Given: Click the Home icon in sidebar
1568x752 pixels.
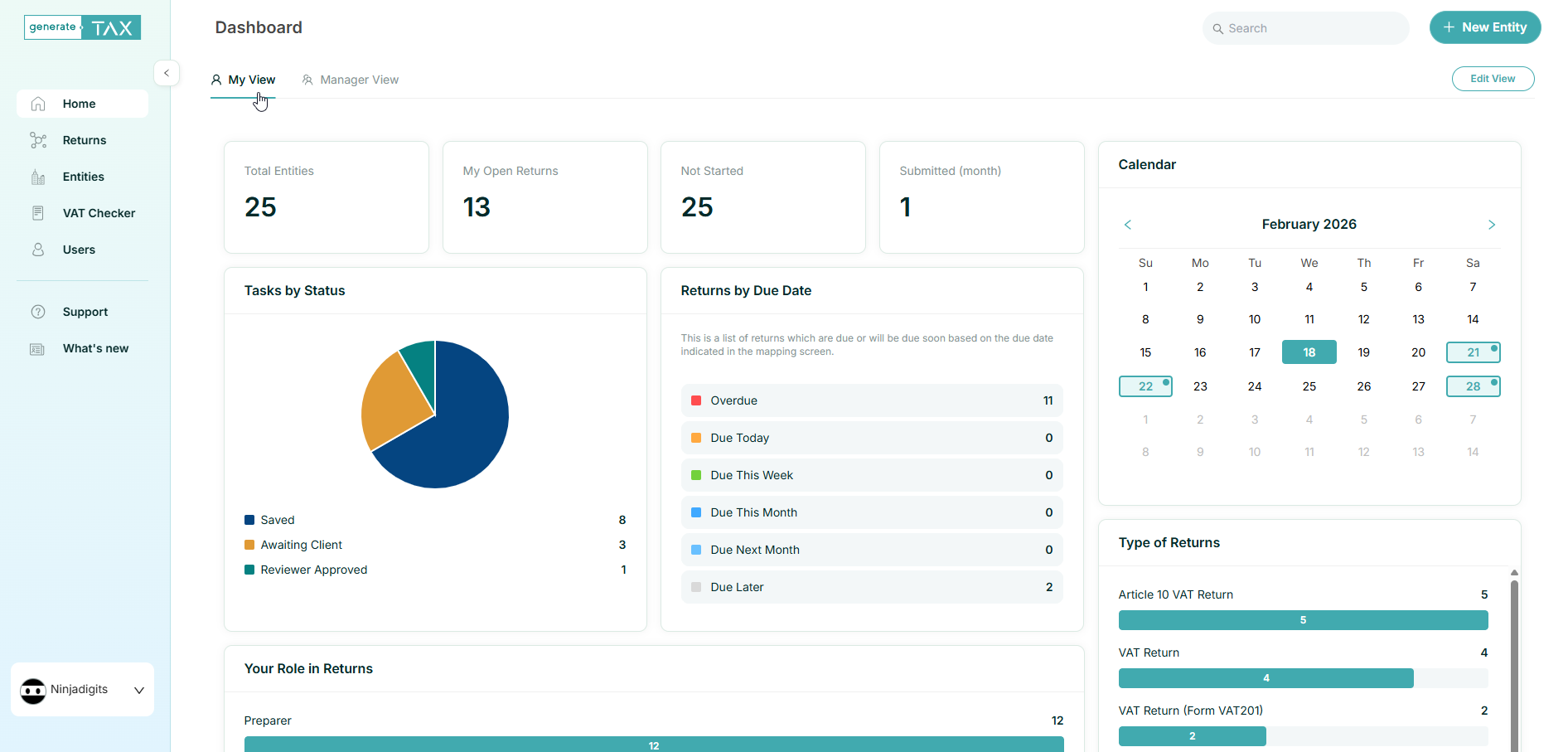Looking at the screenshot, I should point(38,104).
